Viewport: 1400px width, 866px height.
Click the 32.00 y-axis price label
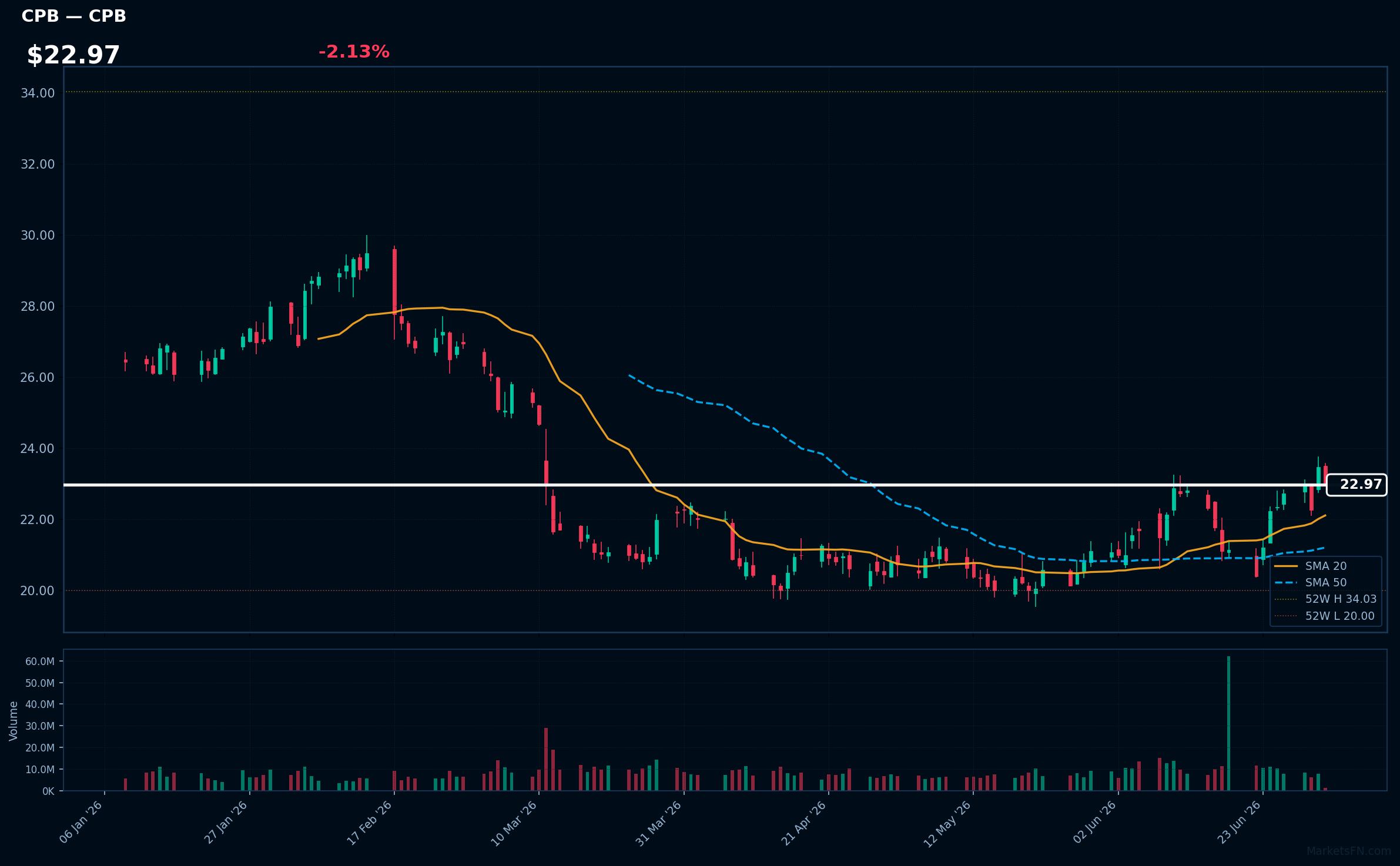coord(38,164)
